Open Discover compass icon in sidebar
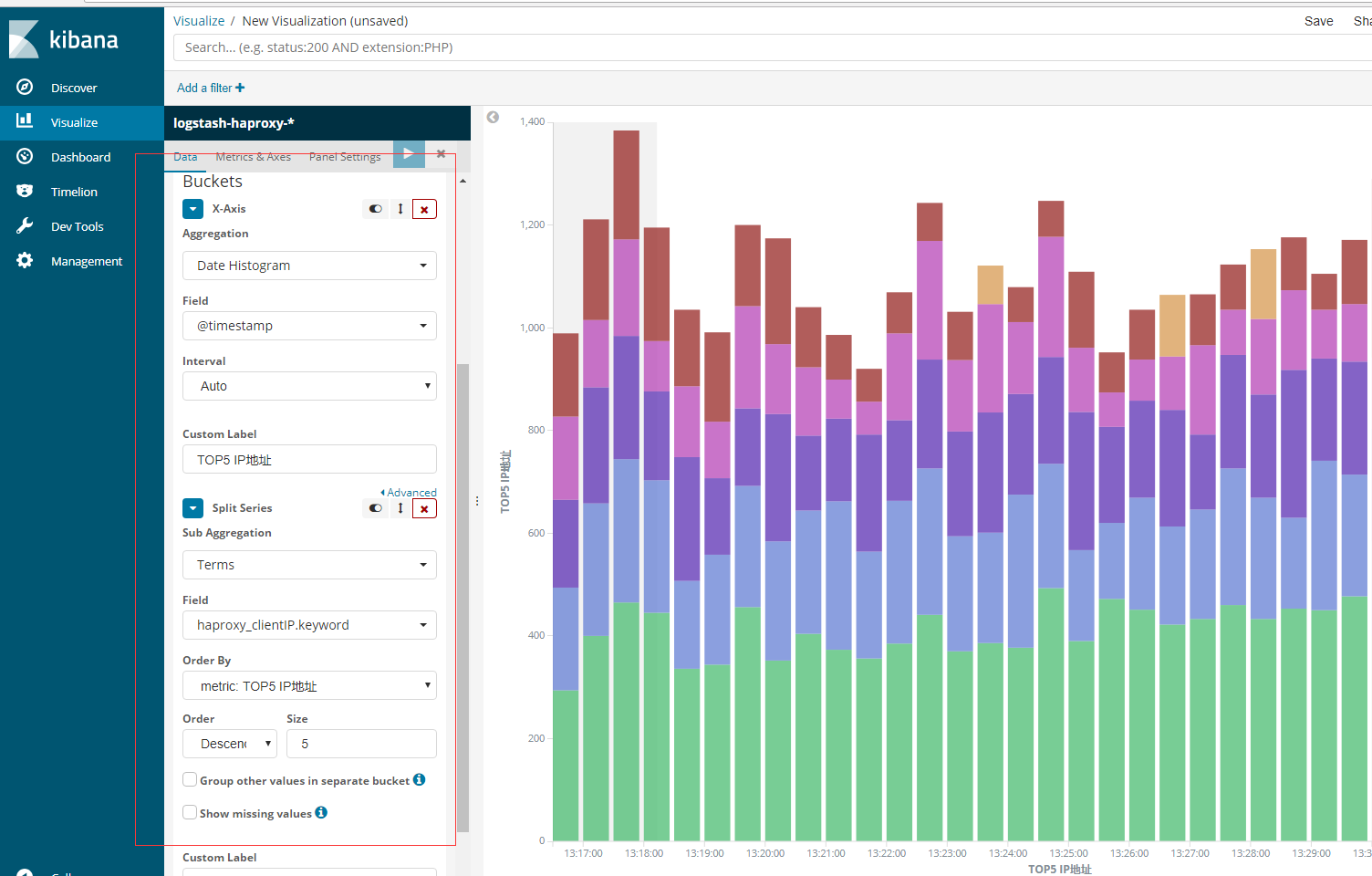The height and width of the screenshot is (876, 1372). [x=25, y=87]
